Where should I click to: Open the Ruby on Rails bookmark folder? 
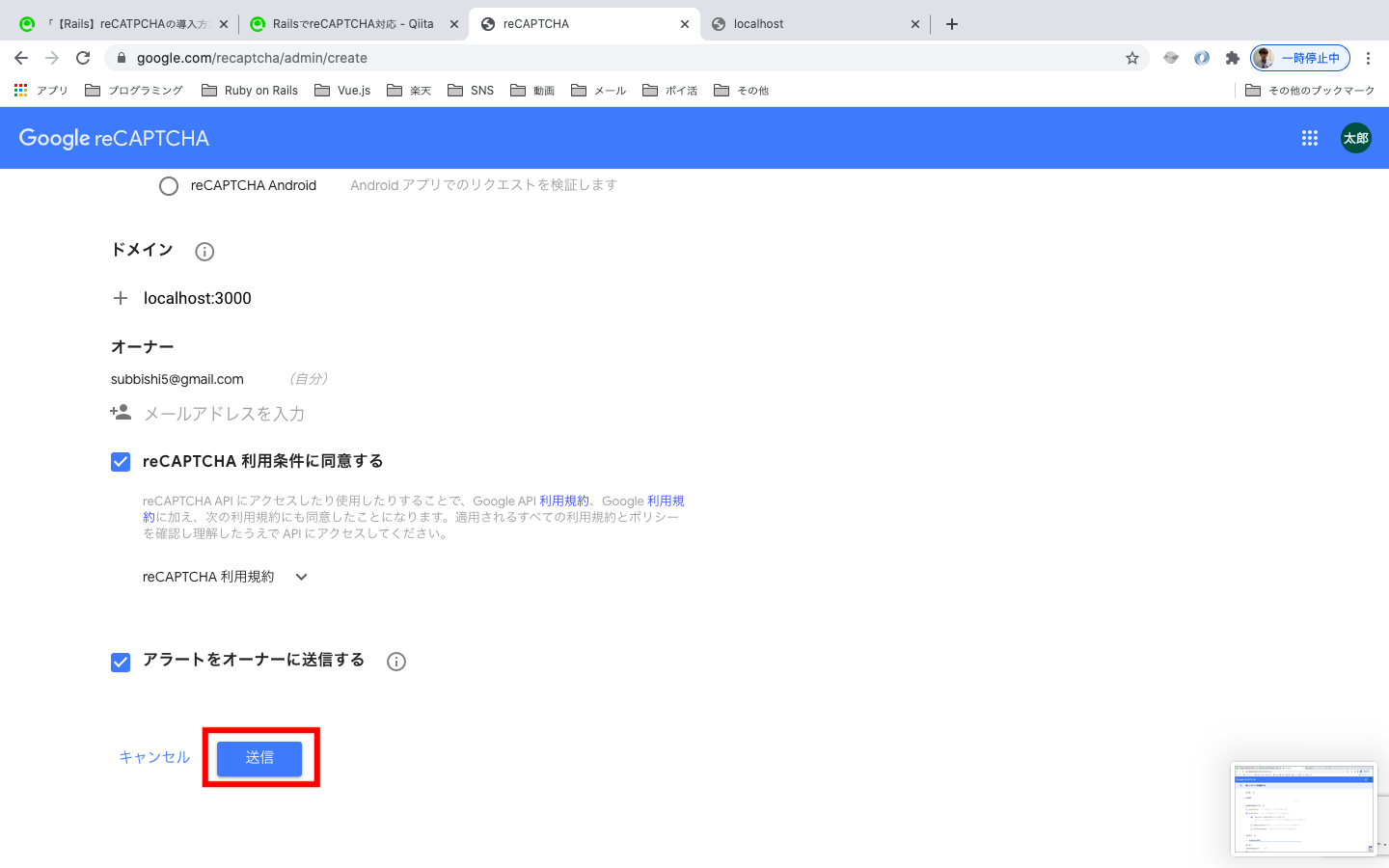click(x=250, y=91)
